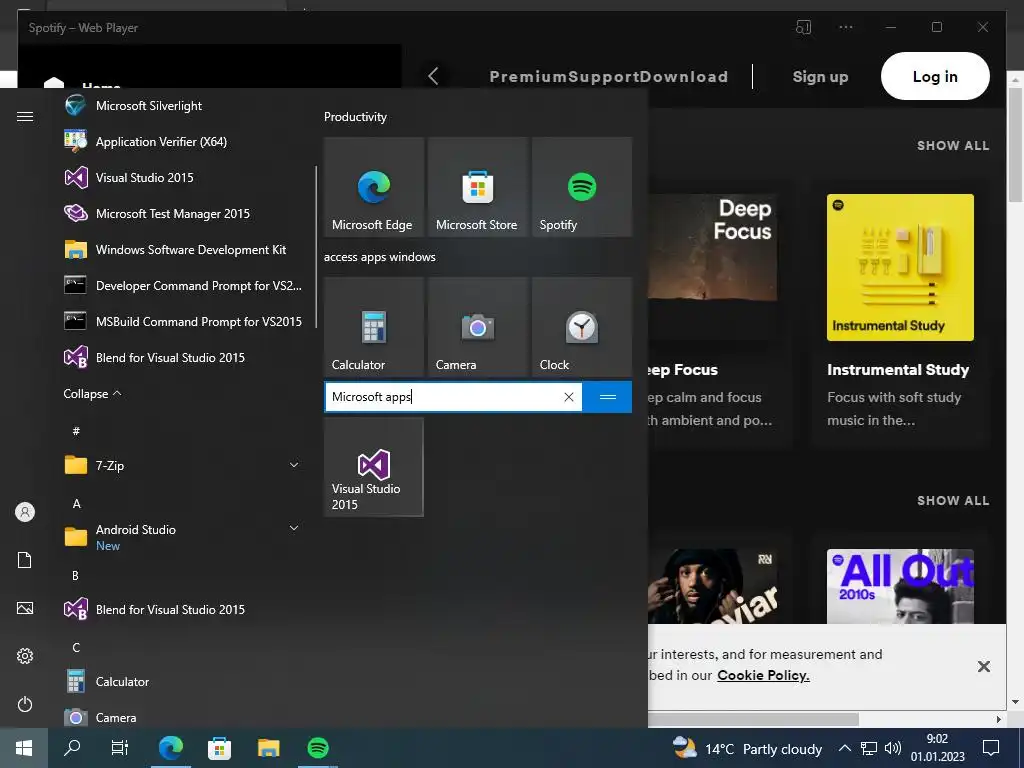Click the first SHOW ALL link
Viewport: 1024px width, 768px height.
[x=953, y=146]
